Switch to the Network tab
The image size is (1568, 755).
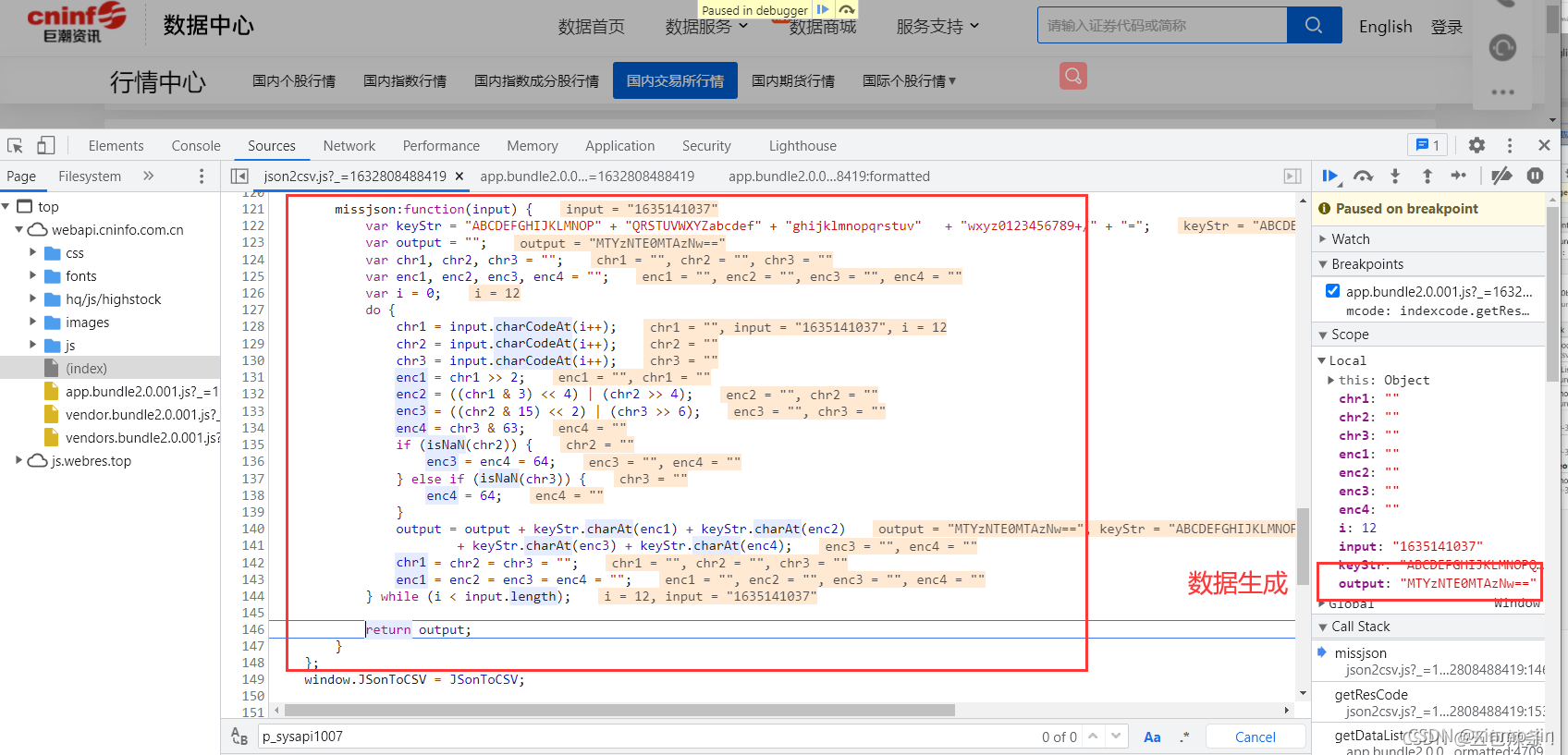point(349,145)
